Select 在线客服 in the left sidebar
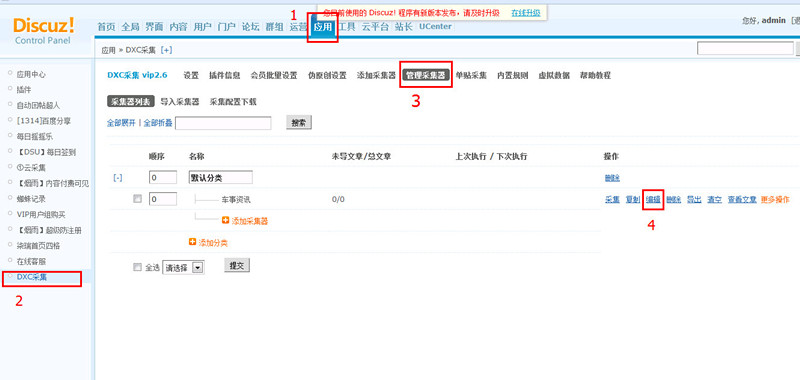Viewport: 800px width, 380px height. tap(31, 261)
